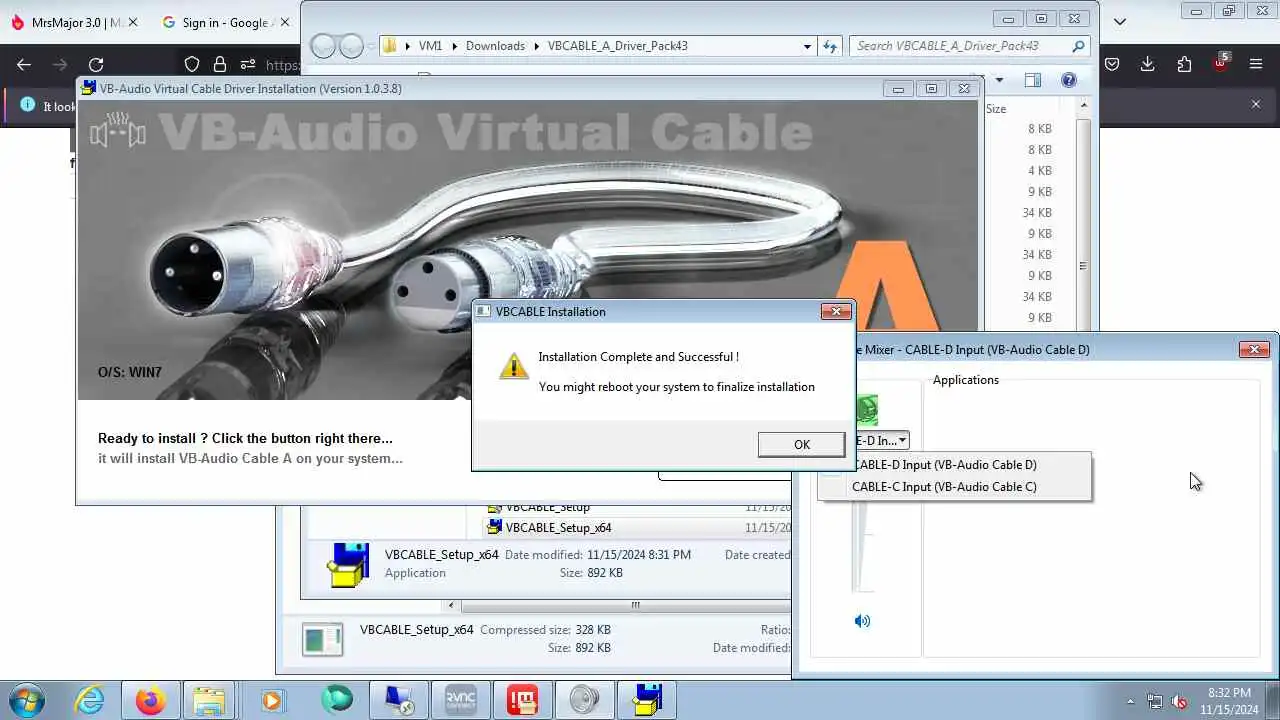Open Explorer help
1280x720 pixels.
pos(1068,80)
